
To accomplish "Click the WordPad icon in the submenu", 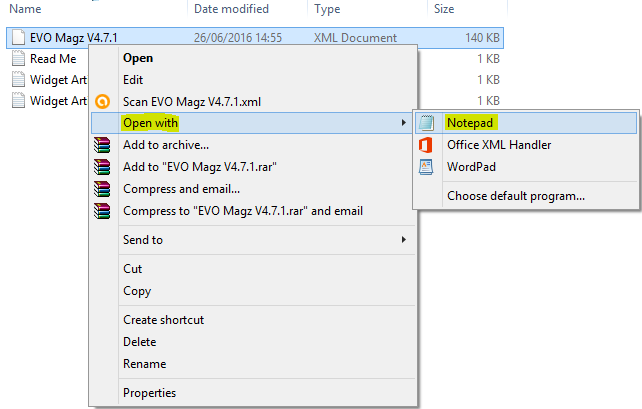I will point(426,167).
